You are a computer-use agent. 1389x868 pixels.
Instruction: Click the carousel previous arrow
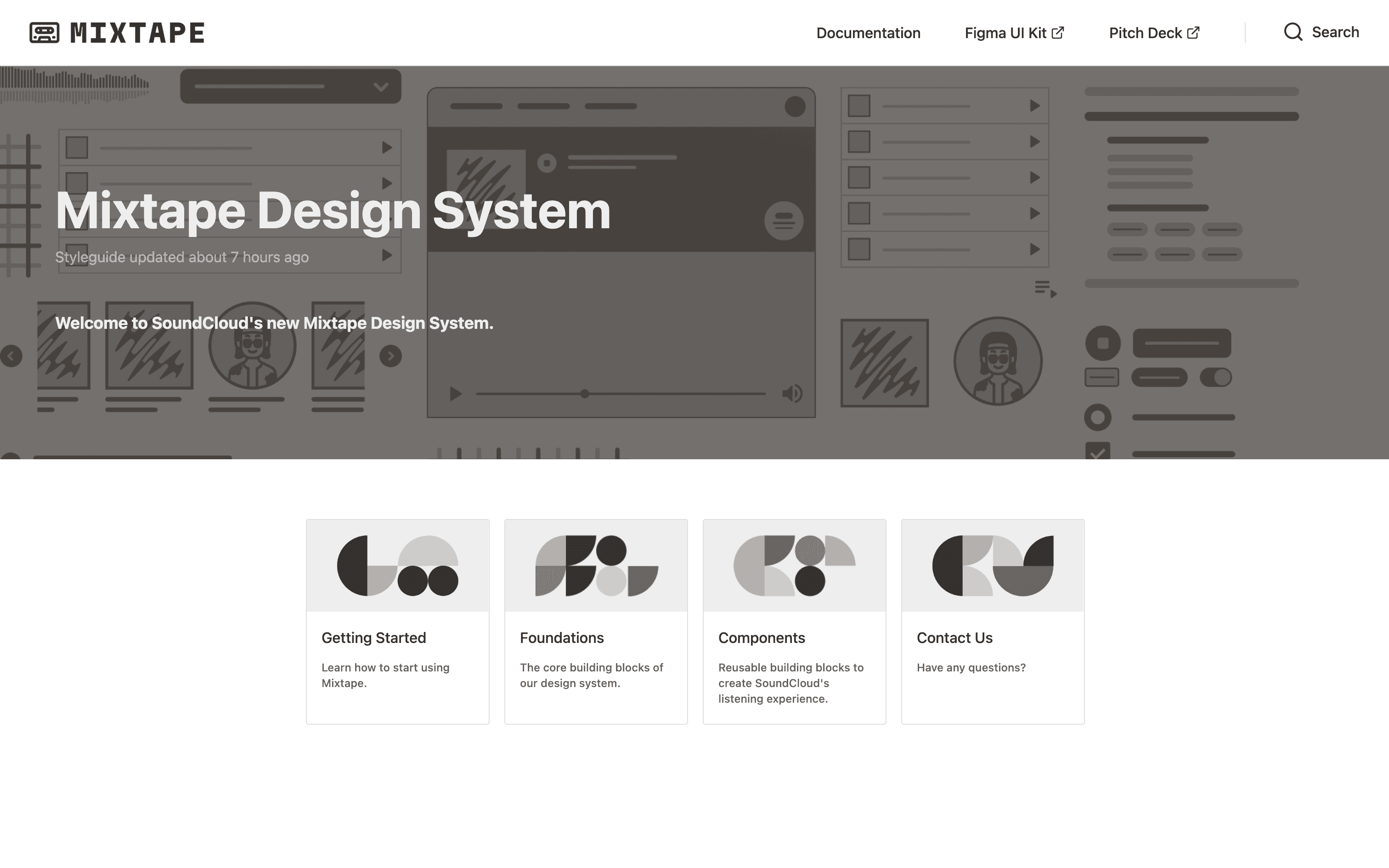click(11, 356)
